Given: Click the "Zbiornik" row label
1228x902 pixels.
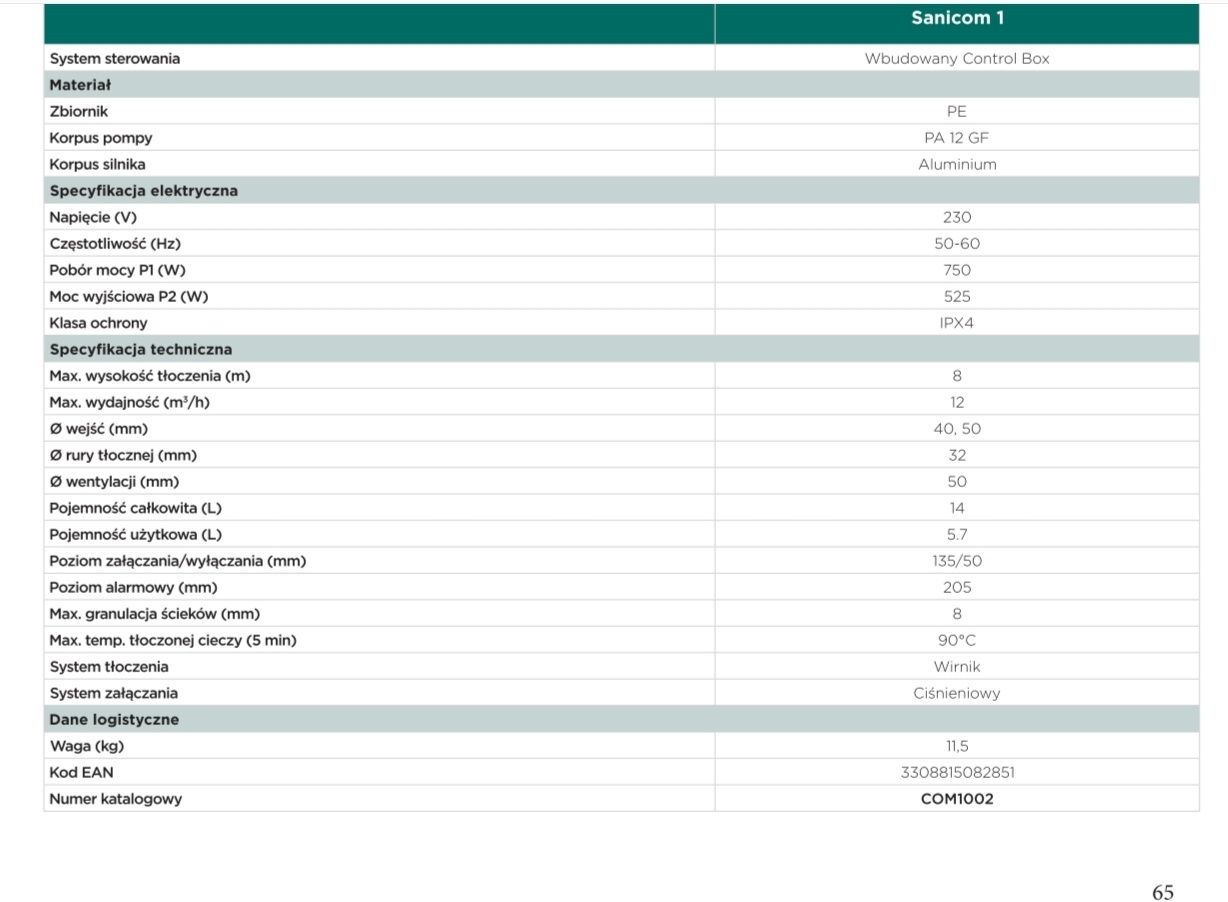Looking at the screenshot, I should (78, 111).
